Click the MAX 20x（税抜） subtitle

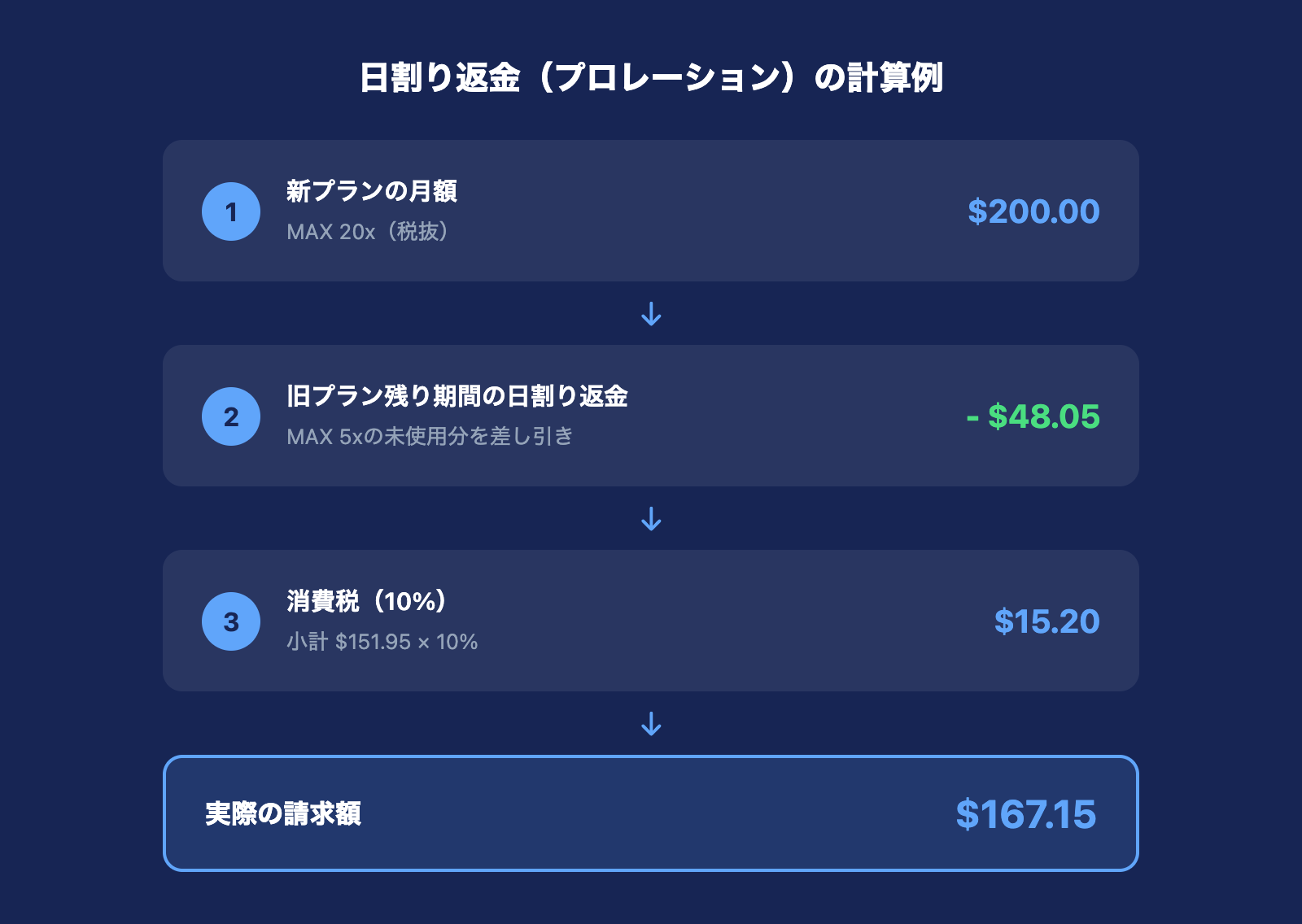(368, 232)
